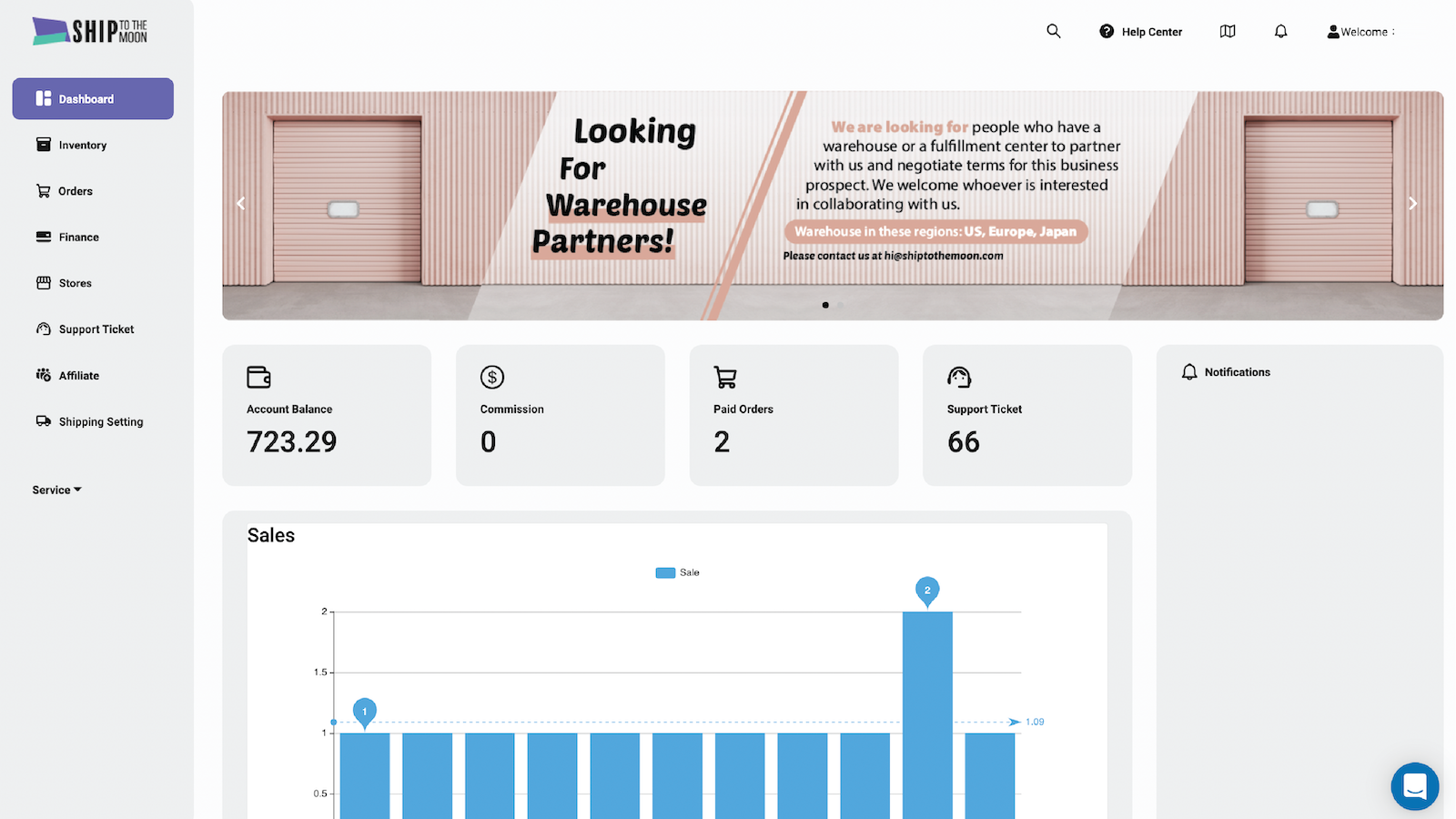
Task: Click the tallest chart bar marked 2
Action: [927, 715]
